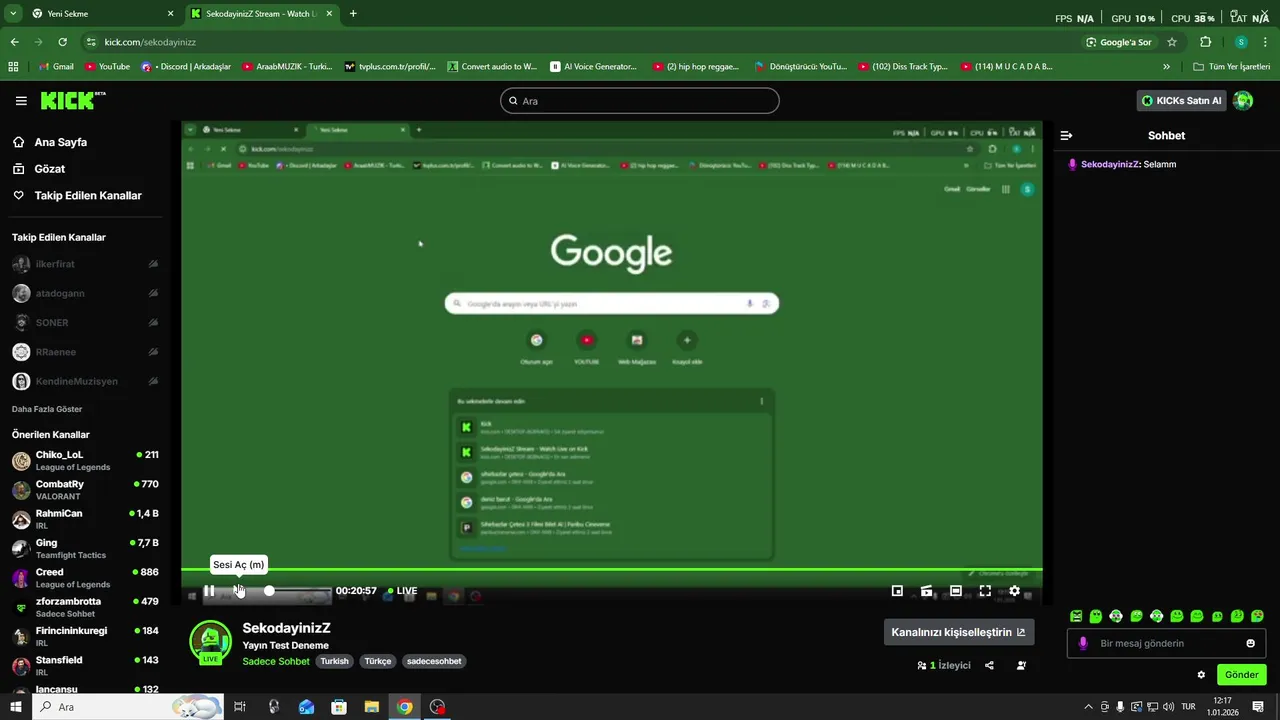
Task: Open Ging Teamfight Tactics channel
Action: coord(85,548)
